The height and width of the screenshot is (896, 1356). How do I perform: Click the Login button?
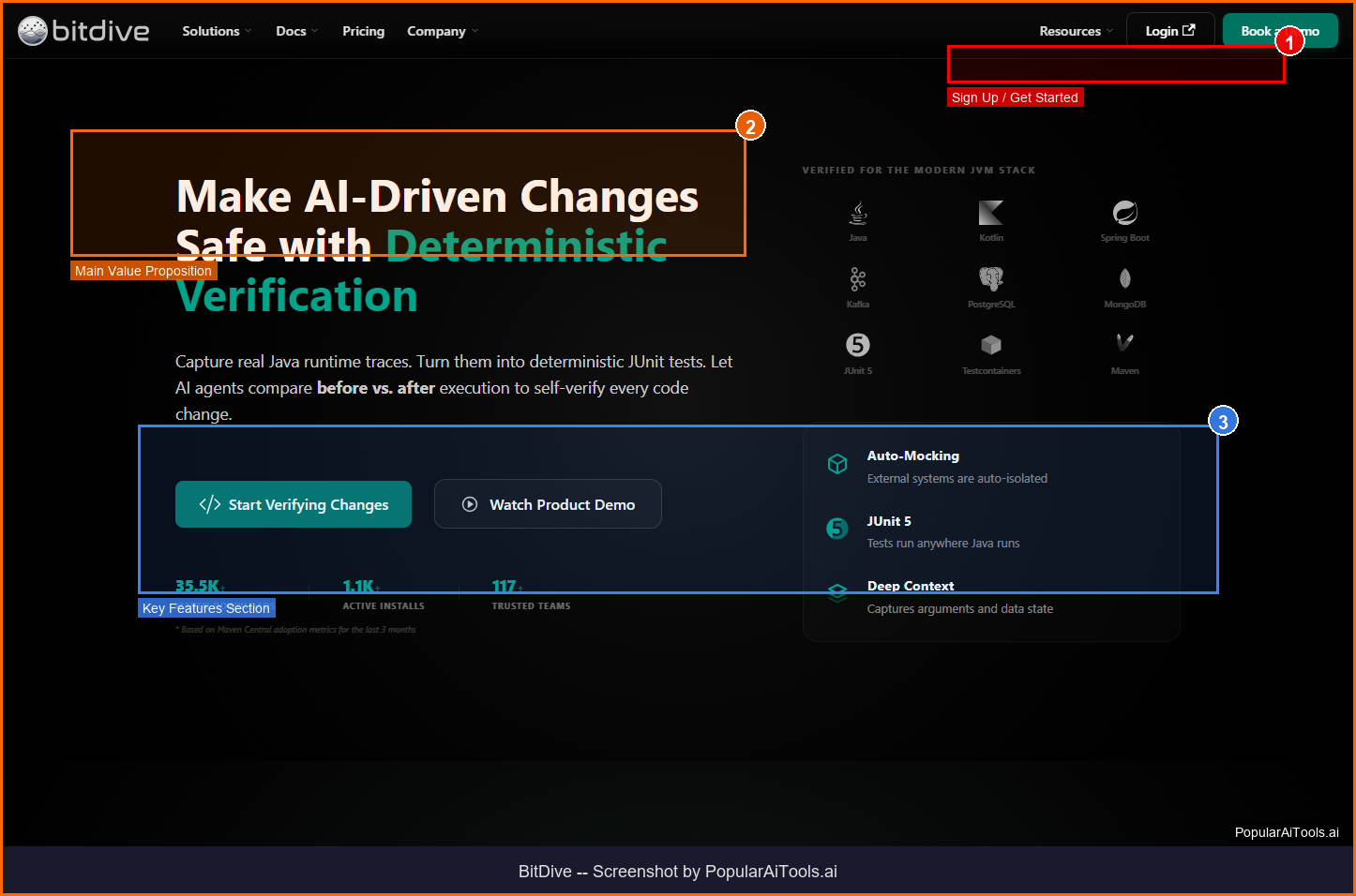[1169, 31]
